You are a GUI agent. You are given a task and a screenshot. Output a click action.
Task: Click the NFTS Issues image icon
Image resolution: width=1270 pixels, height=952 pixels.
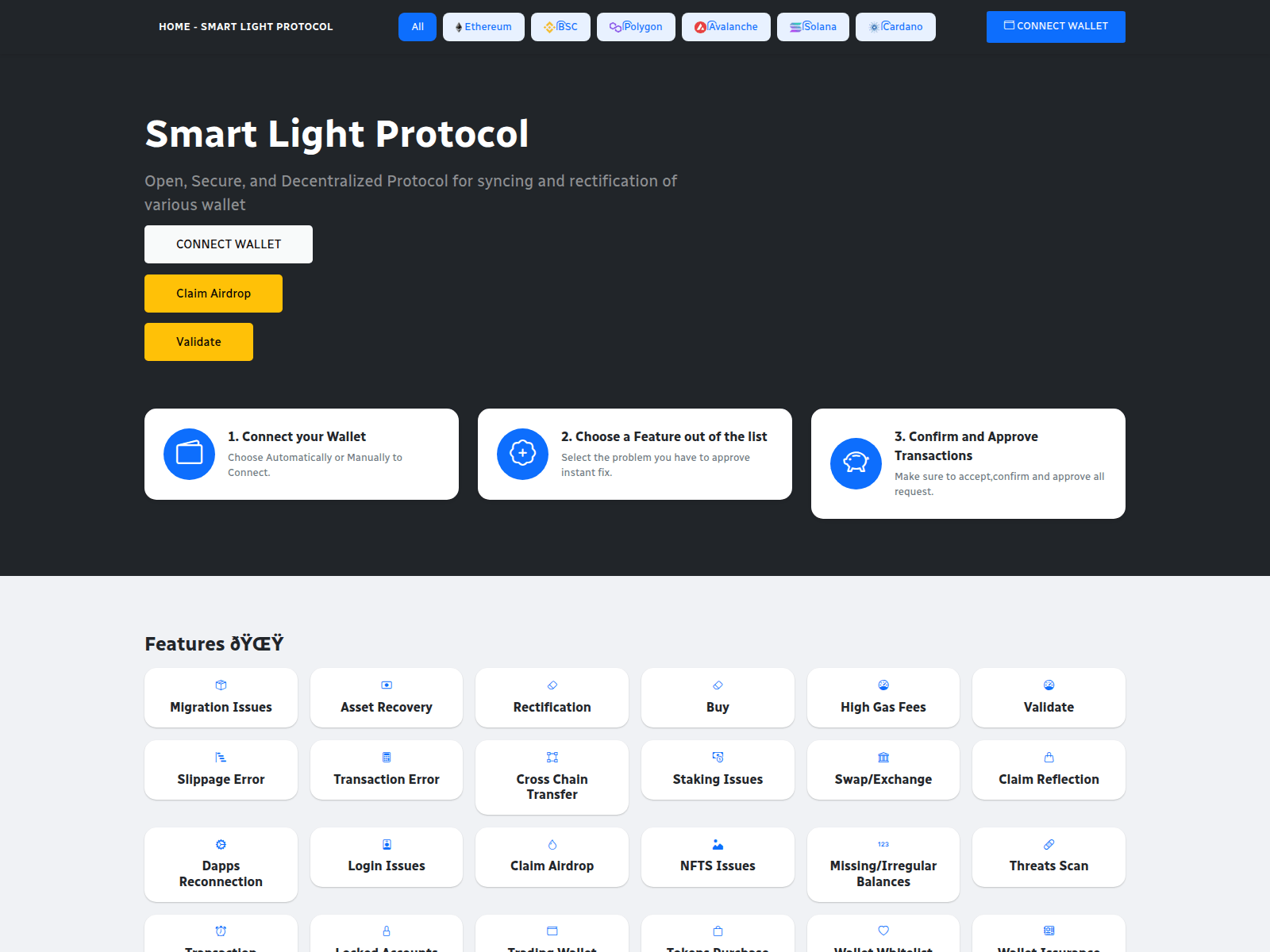(718, 844)
